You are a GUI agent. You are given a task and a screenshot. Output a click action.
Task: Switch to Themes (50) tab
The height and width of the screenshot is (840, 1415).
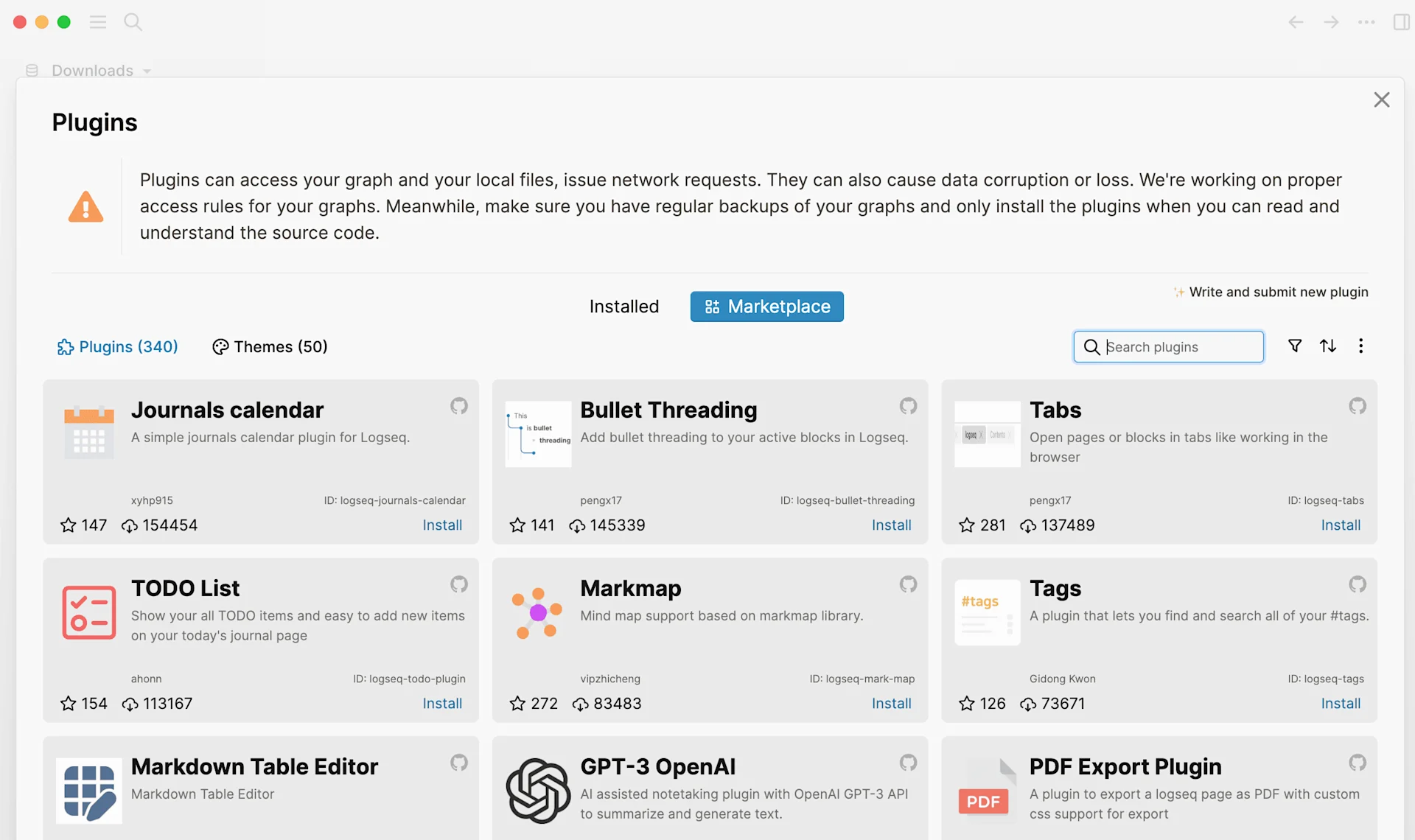[x=270, y=346]
